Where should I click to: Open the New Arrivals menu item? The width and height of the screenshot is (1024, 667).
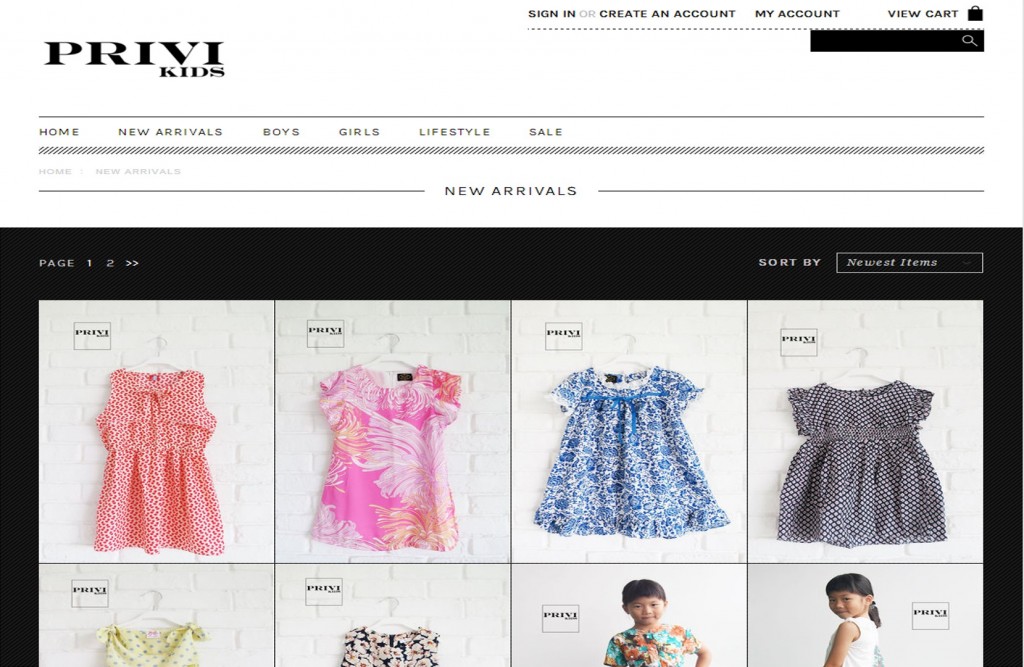(x=170, y=132)
